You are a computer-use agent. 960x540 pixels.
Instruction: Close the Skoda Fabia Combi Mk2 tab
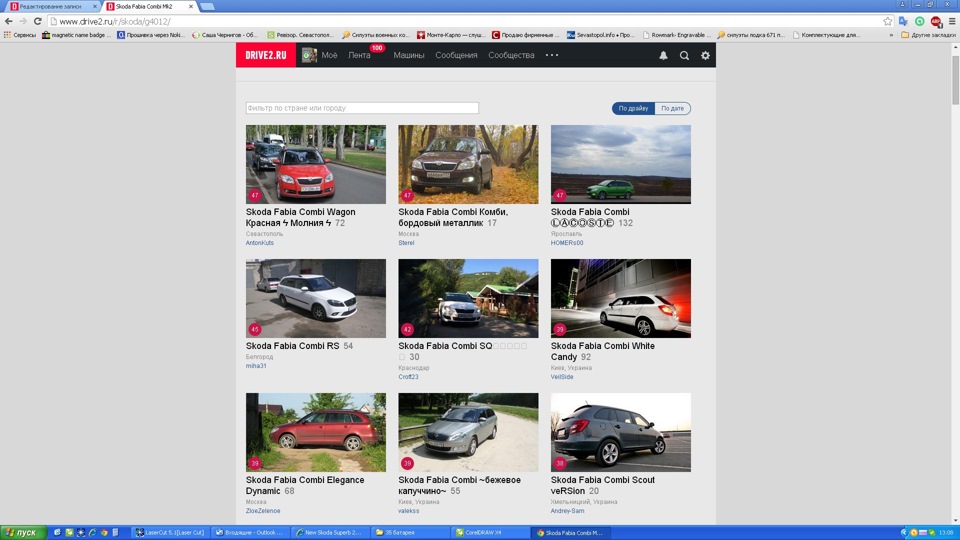coord(191,6)
